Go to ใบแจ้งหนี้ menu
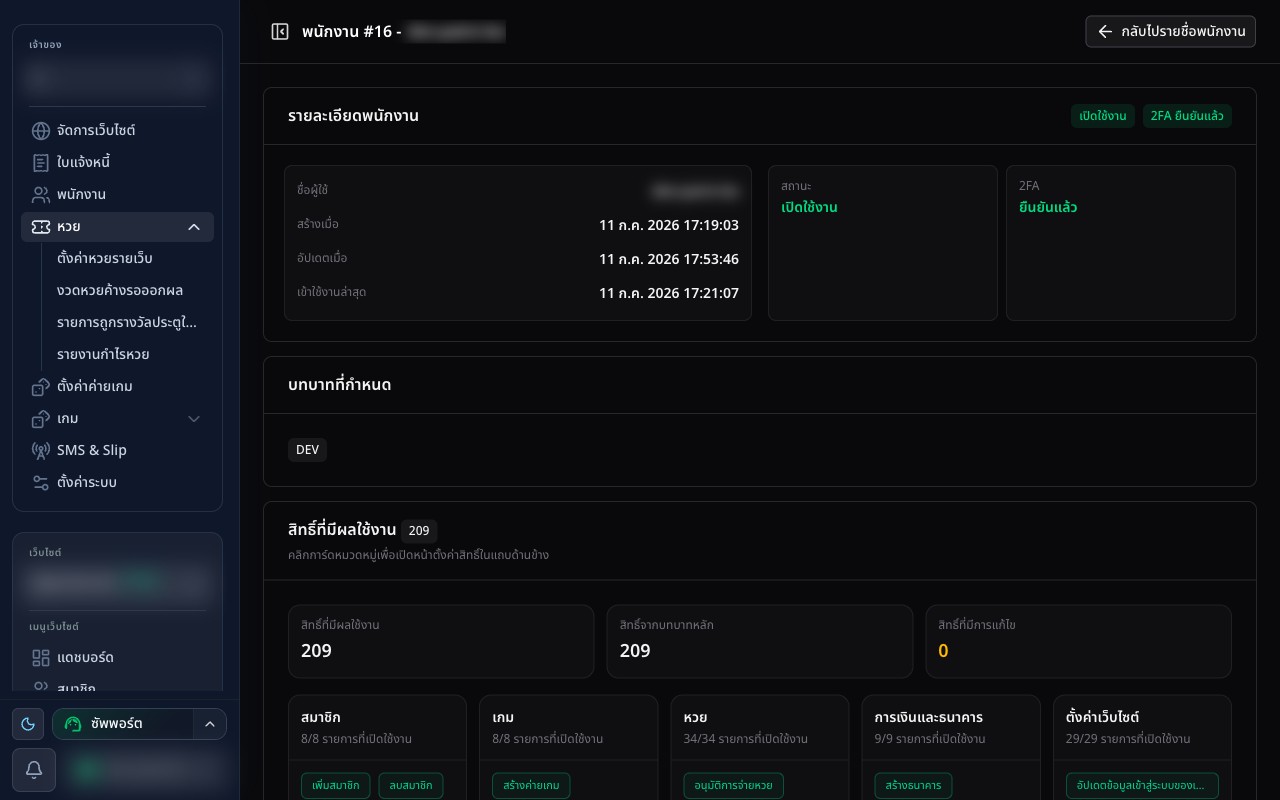The image size is (1280, 800). [x=117, y=162]
